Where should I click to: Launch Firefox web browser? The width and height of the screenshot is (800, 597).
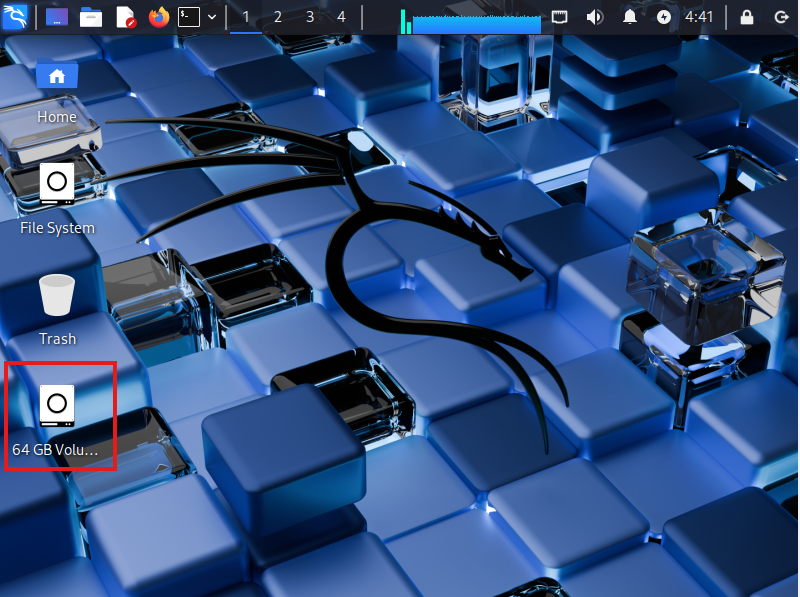coord(158,17)
